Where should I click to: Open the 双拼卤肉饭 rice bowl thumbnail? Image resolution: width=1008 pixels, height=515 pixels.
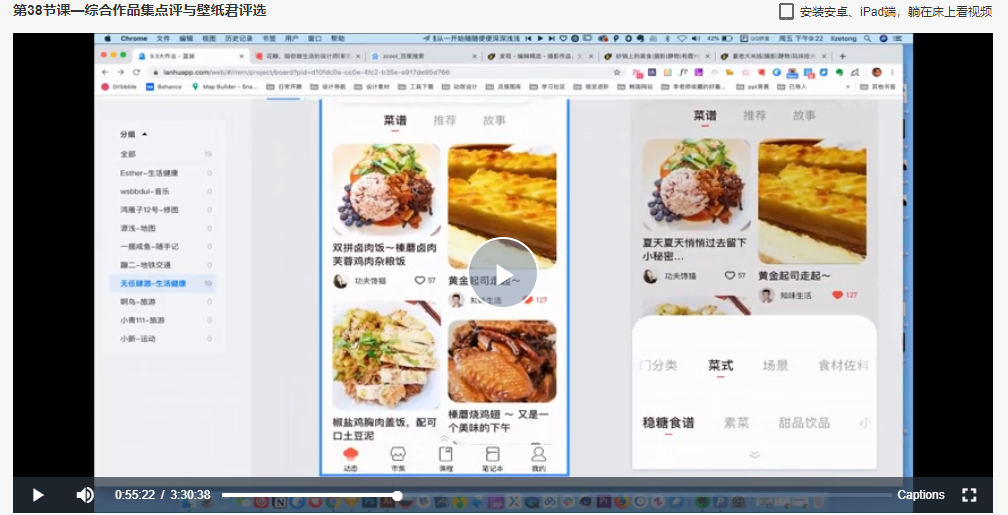click(386, 190)
